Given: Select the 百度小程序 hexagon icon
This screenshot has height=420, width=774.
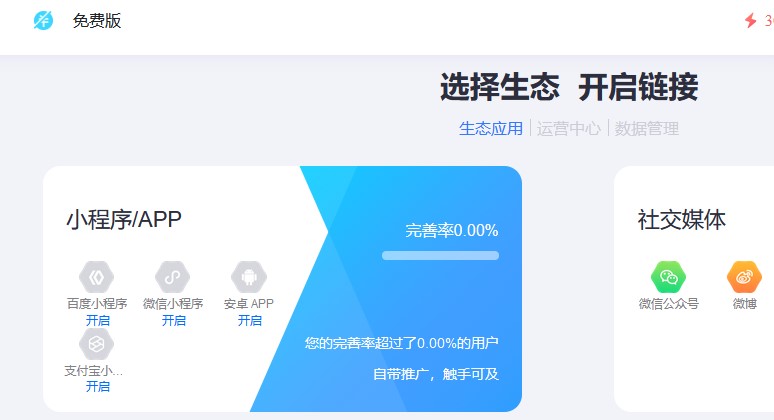Looking at the screenshot, I should pos(97,277).
